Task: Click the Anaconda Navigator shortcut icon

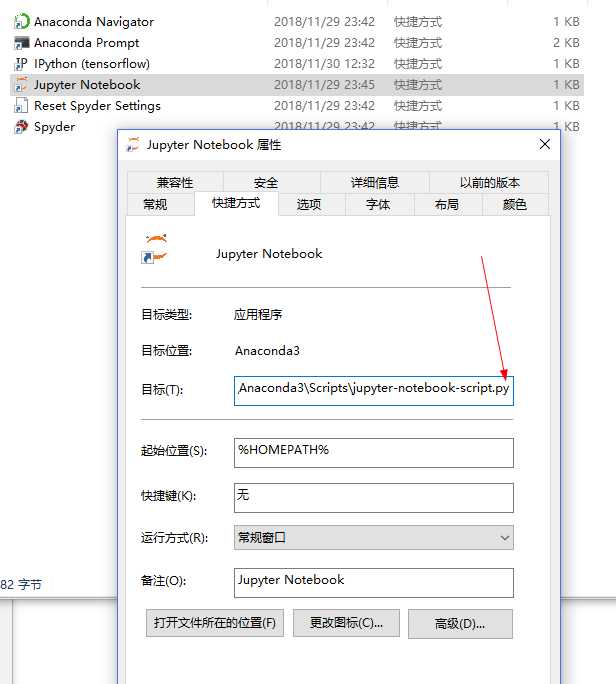Action: [21, 21]
